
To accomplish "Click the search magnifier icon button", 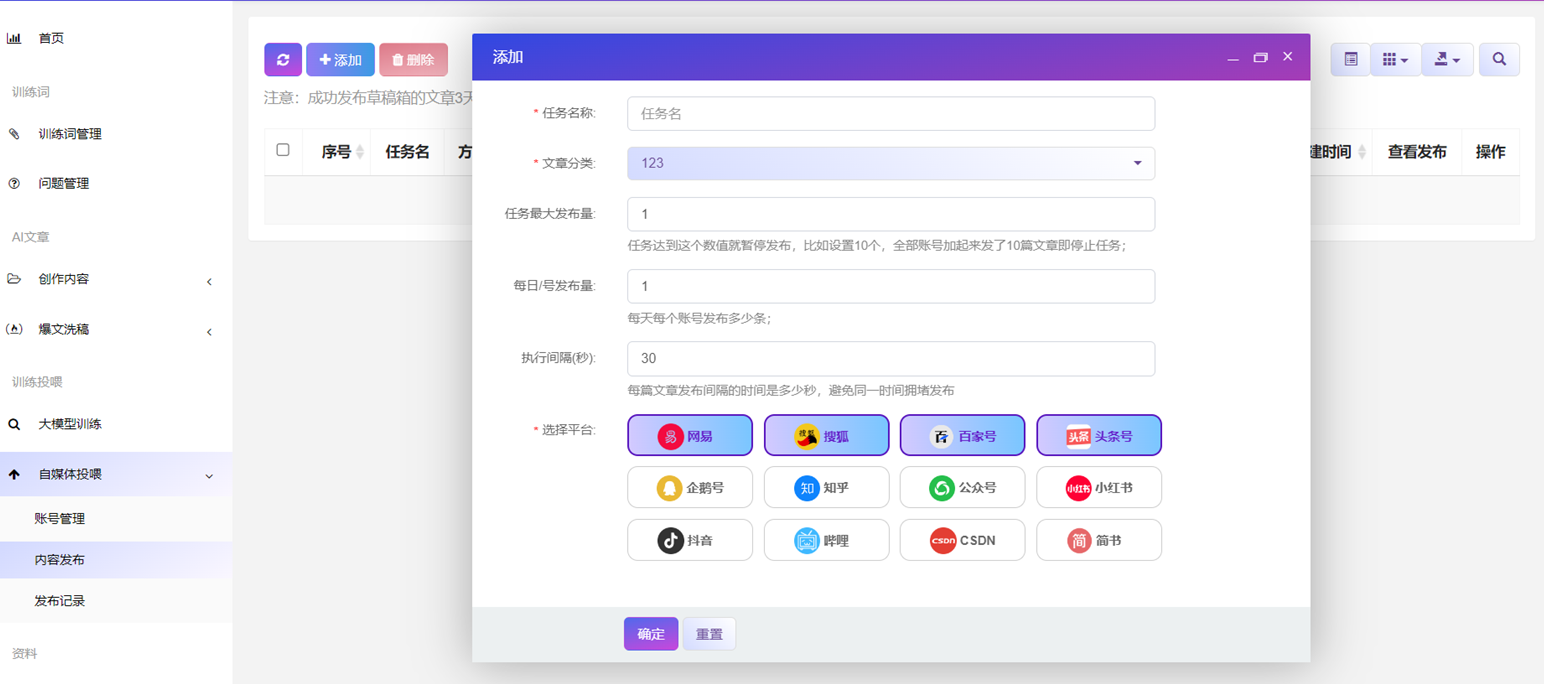I will (x=1499, y=60).
